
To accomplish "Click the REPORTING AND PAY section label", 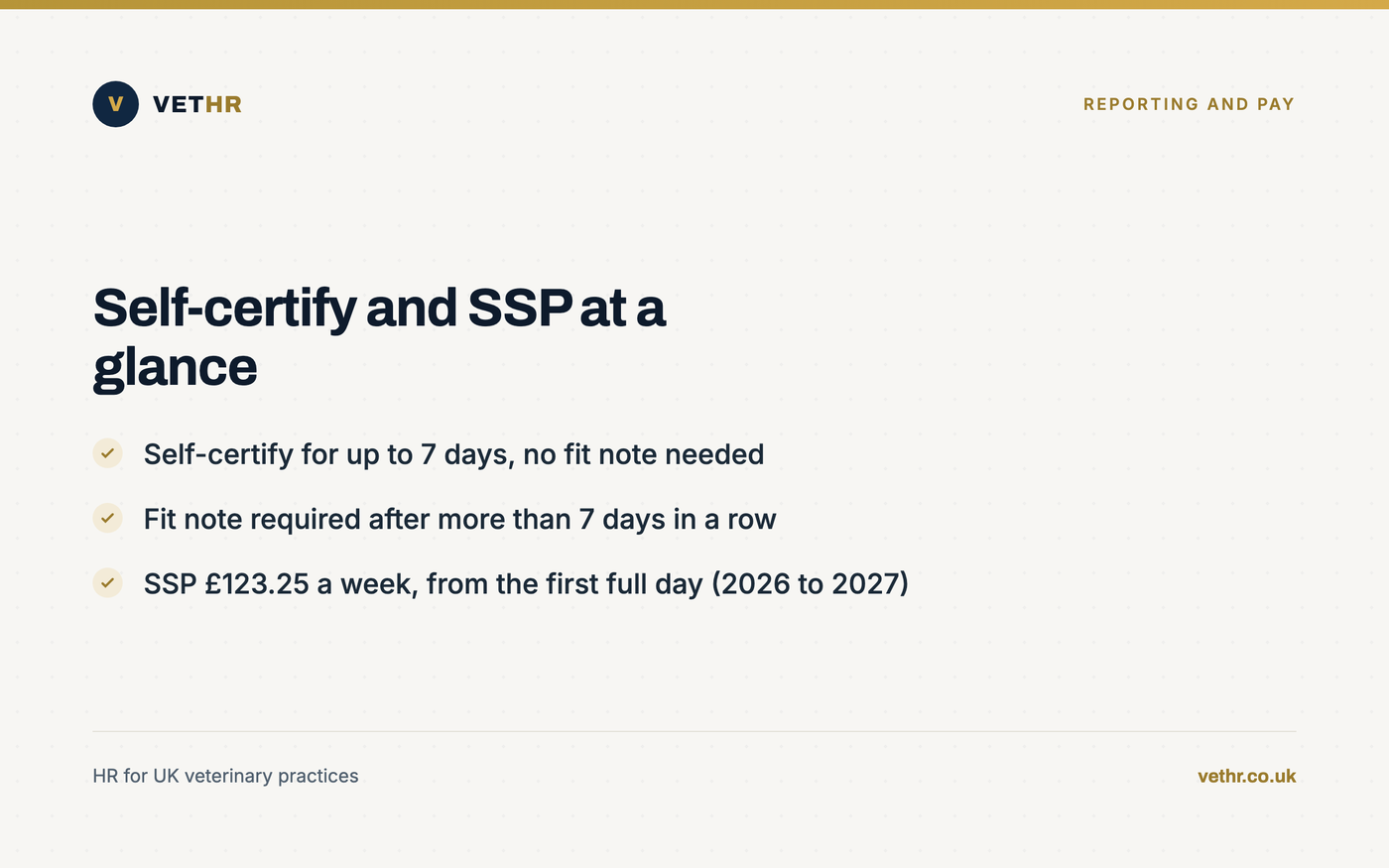I will pos(1189,104).
